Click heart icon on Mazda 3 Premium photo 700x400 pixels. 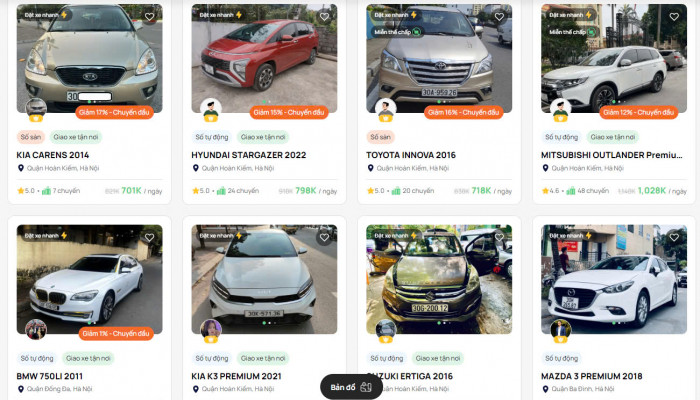point(674,238)
